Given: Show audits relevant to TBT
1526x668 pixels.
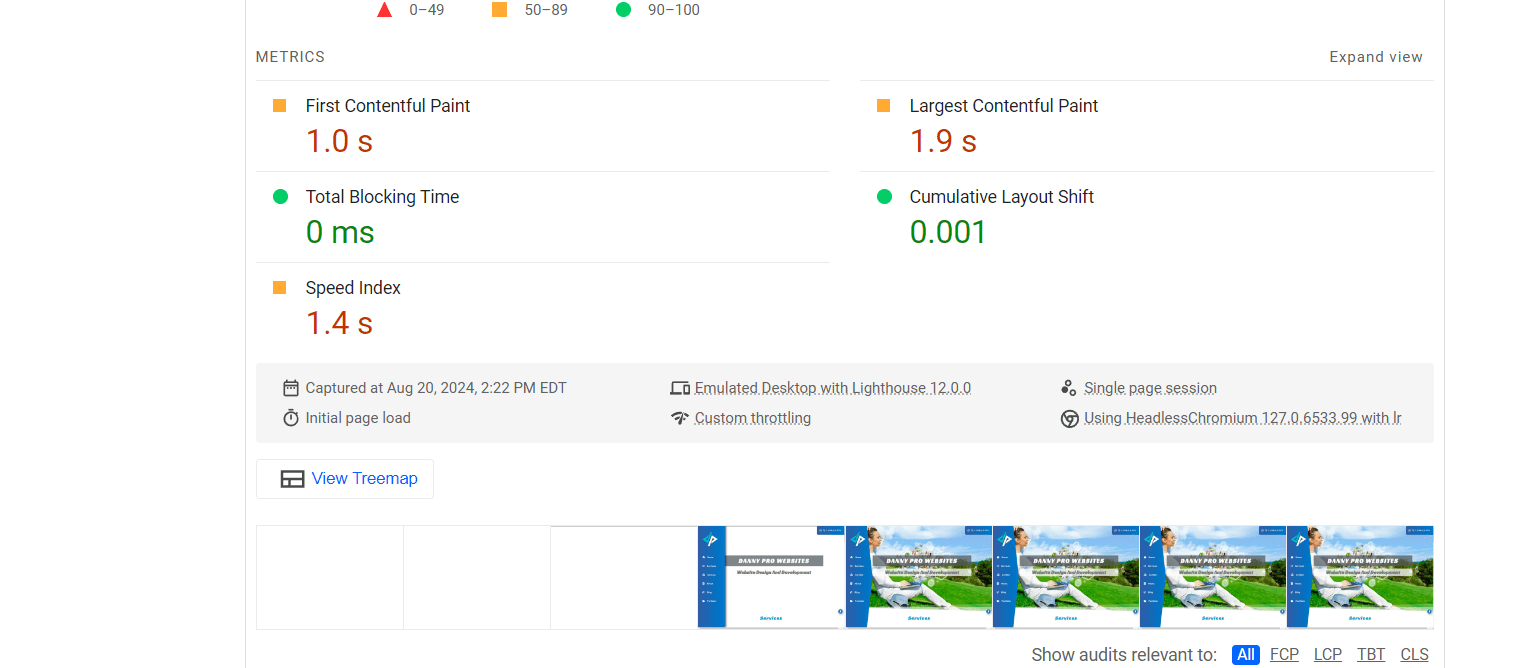Looking at the screenshot, I should (x=1371, y=655).
